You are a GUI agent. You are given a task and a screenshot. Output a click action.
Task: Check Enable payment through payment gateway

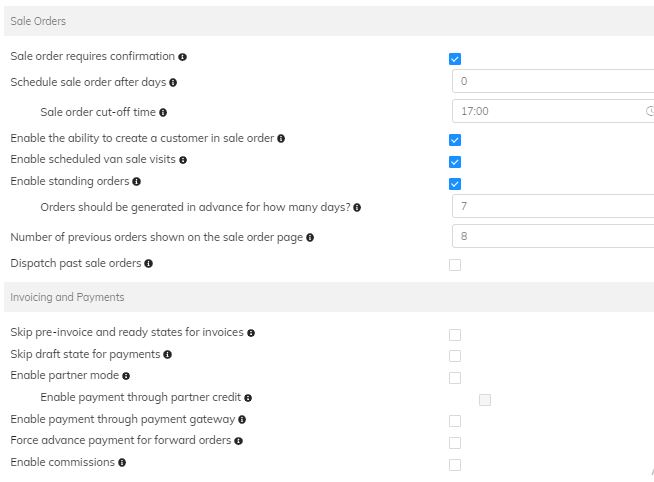pos(455,421)
